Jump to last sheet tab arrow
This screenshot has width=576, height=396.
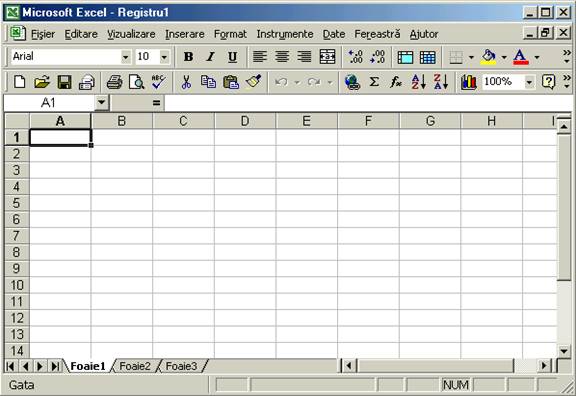(55, 366)
